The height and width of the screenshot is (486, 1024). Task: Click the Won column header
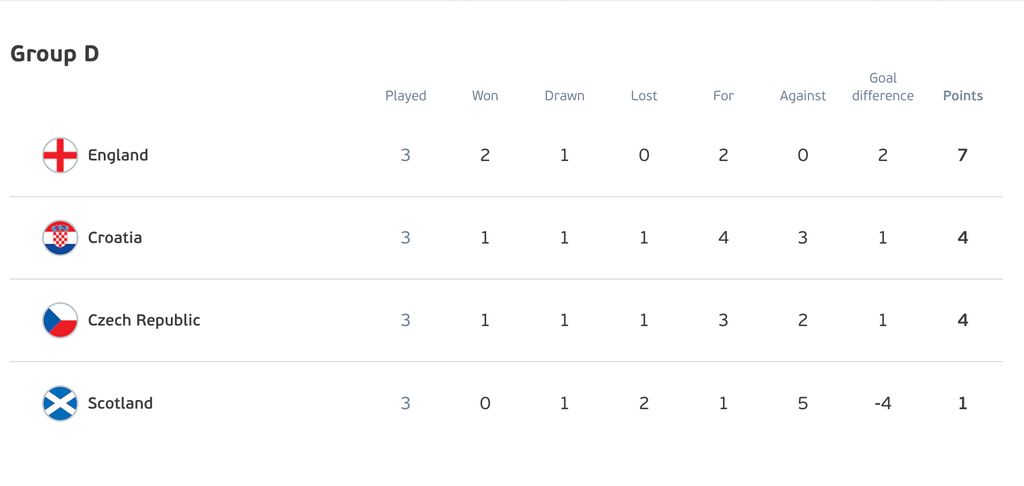coord(485,96)
